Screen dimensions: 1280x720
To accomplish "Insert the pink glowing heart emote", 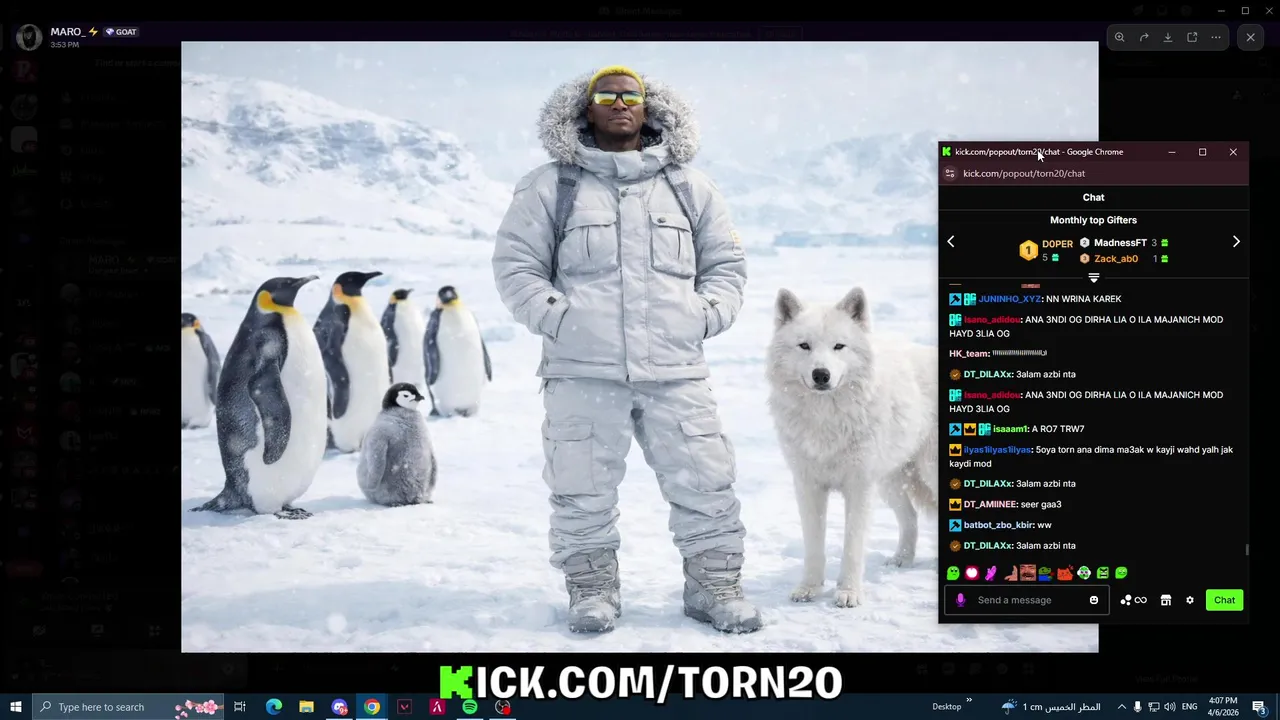I will tap(971, 573).
